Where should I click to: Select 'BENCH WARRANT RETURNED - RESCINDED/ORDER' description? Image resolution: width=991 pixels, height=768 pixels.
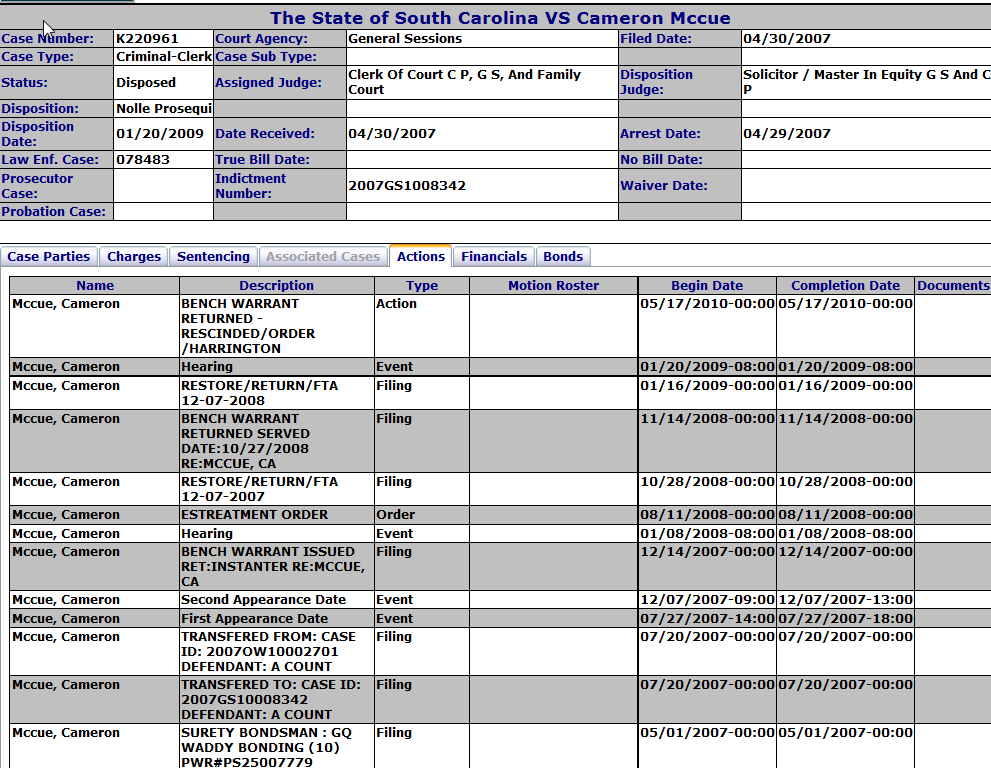(248, 326)
